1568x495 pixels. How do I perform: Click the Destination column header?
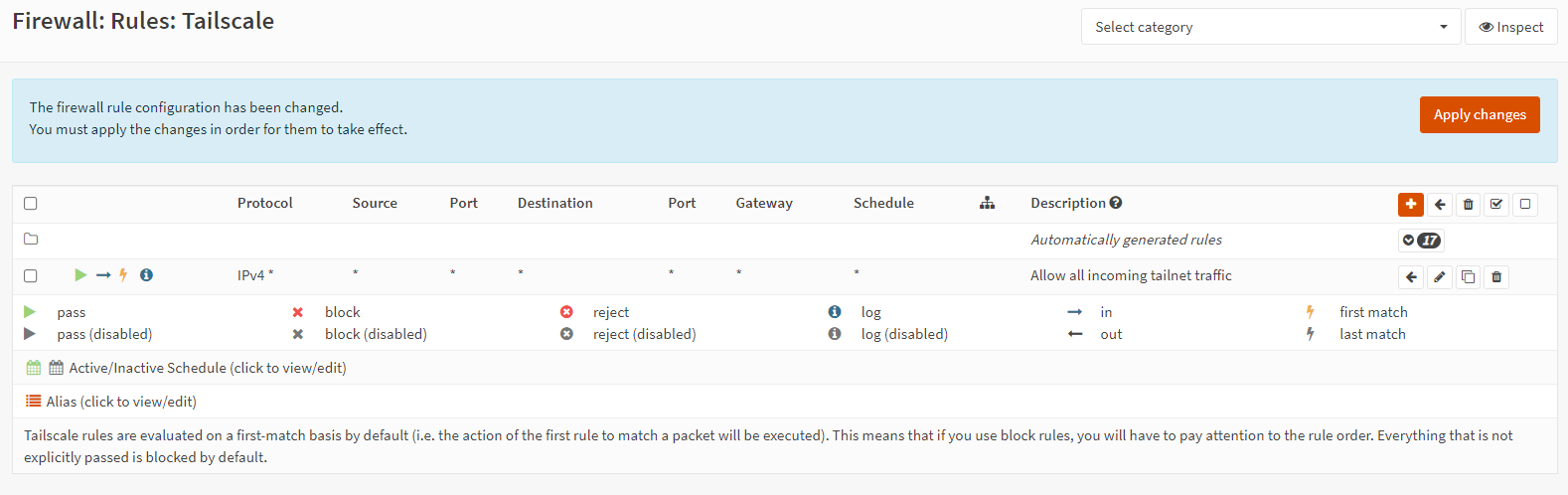[555, 203]
